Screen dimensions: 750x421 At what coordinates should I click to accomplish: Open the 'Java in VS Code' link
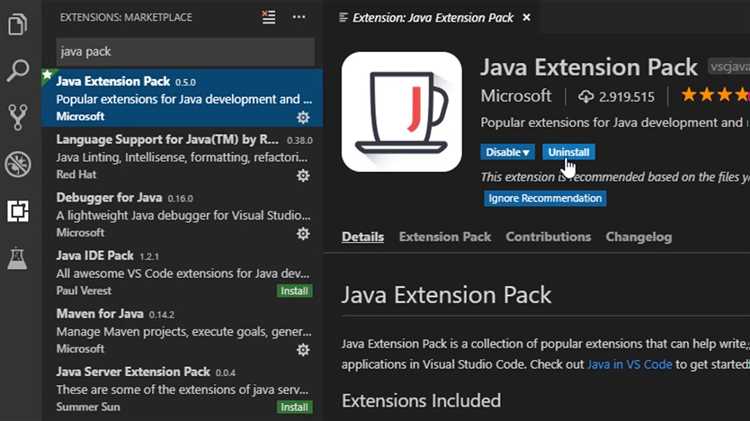629,364
